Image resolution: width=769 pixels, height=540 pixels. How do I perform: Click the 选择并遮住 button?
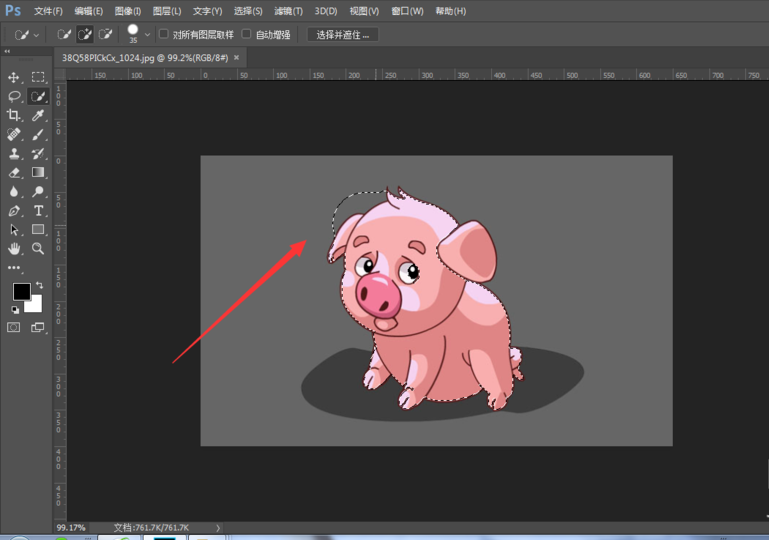click(342, 34)
